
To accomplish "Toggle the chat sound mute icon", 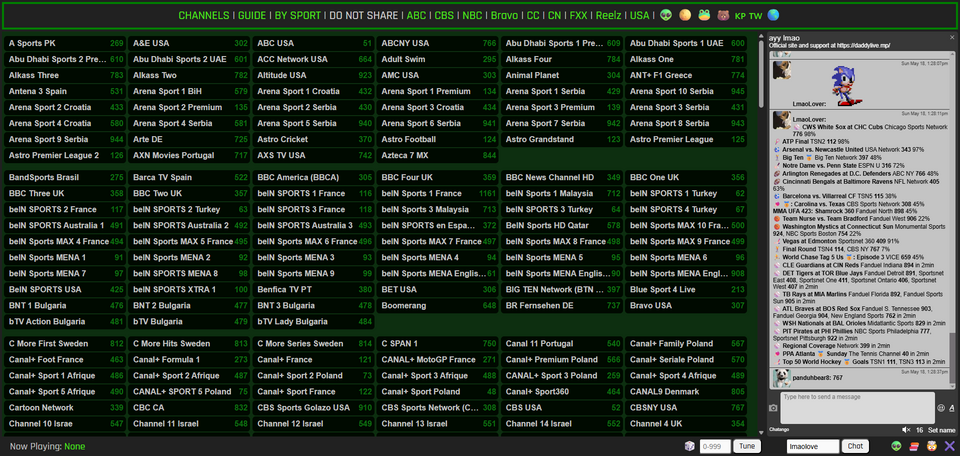I will (906, 430).
